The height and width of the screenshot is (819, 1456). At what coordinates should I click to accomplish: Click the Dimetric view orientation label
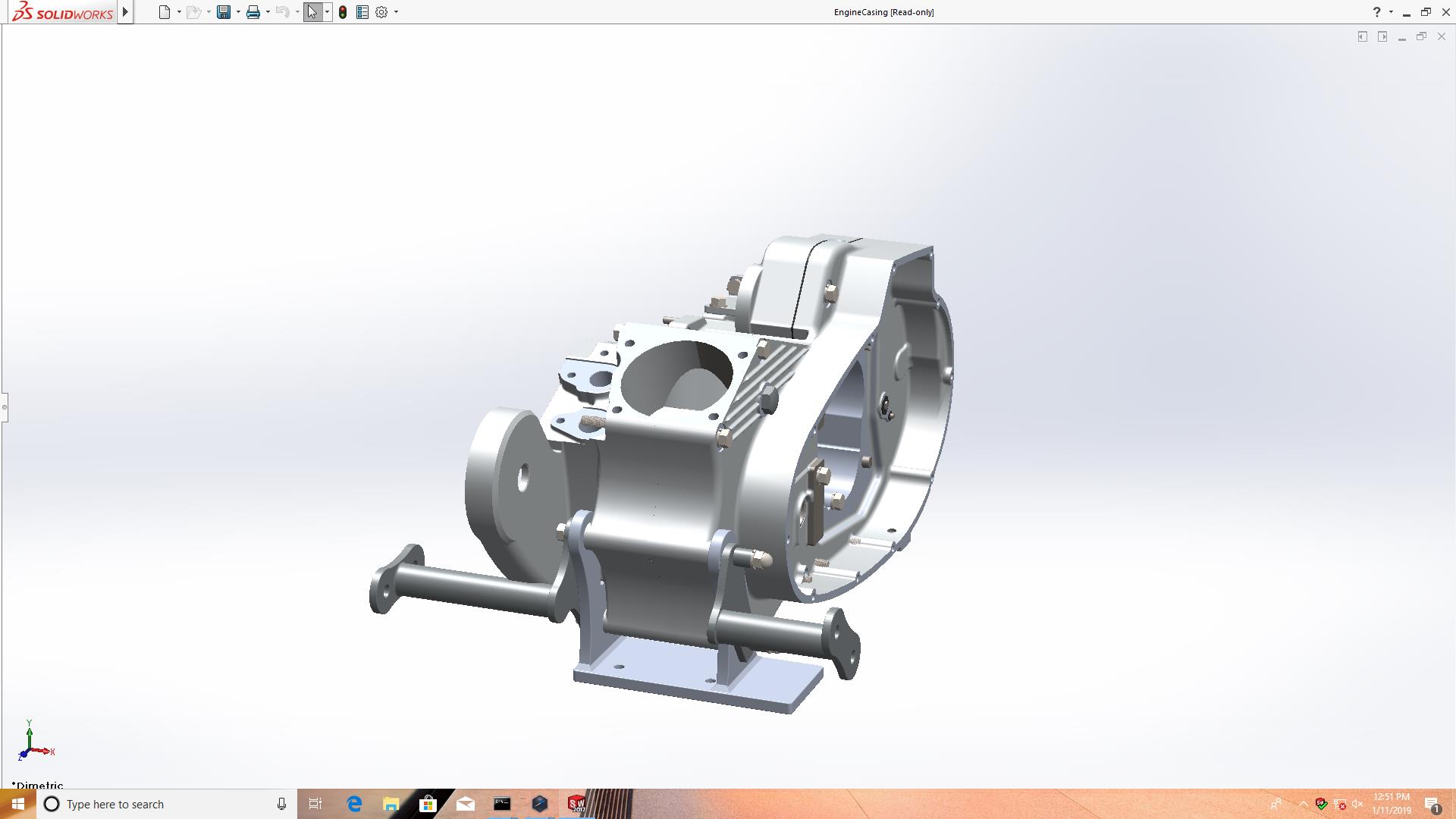click(x=38, y=785)
